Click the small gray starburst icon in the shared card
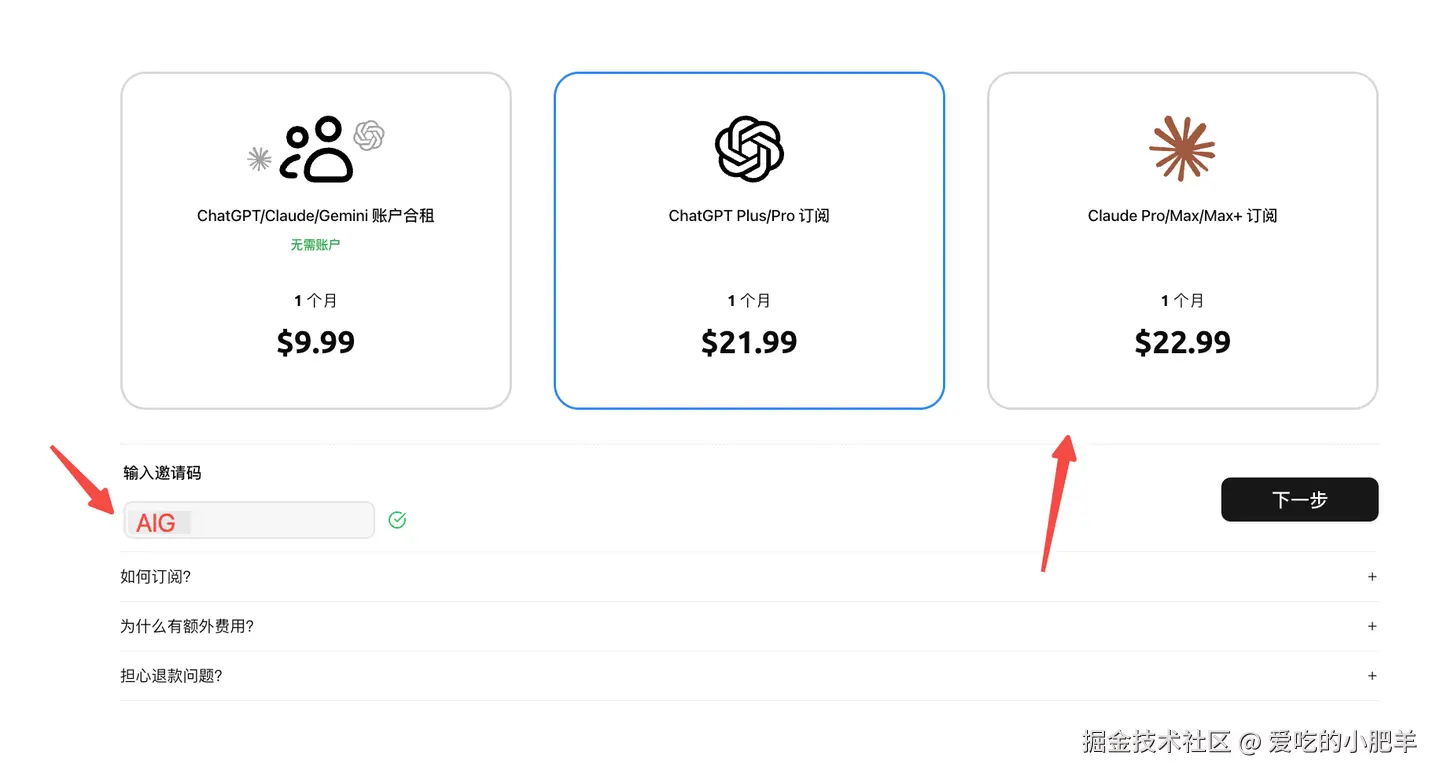 click(259, 158)
